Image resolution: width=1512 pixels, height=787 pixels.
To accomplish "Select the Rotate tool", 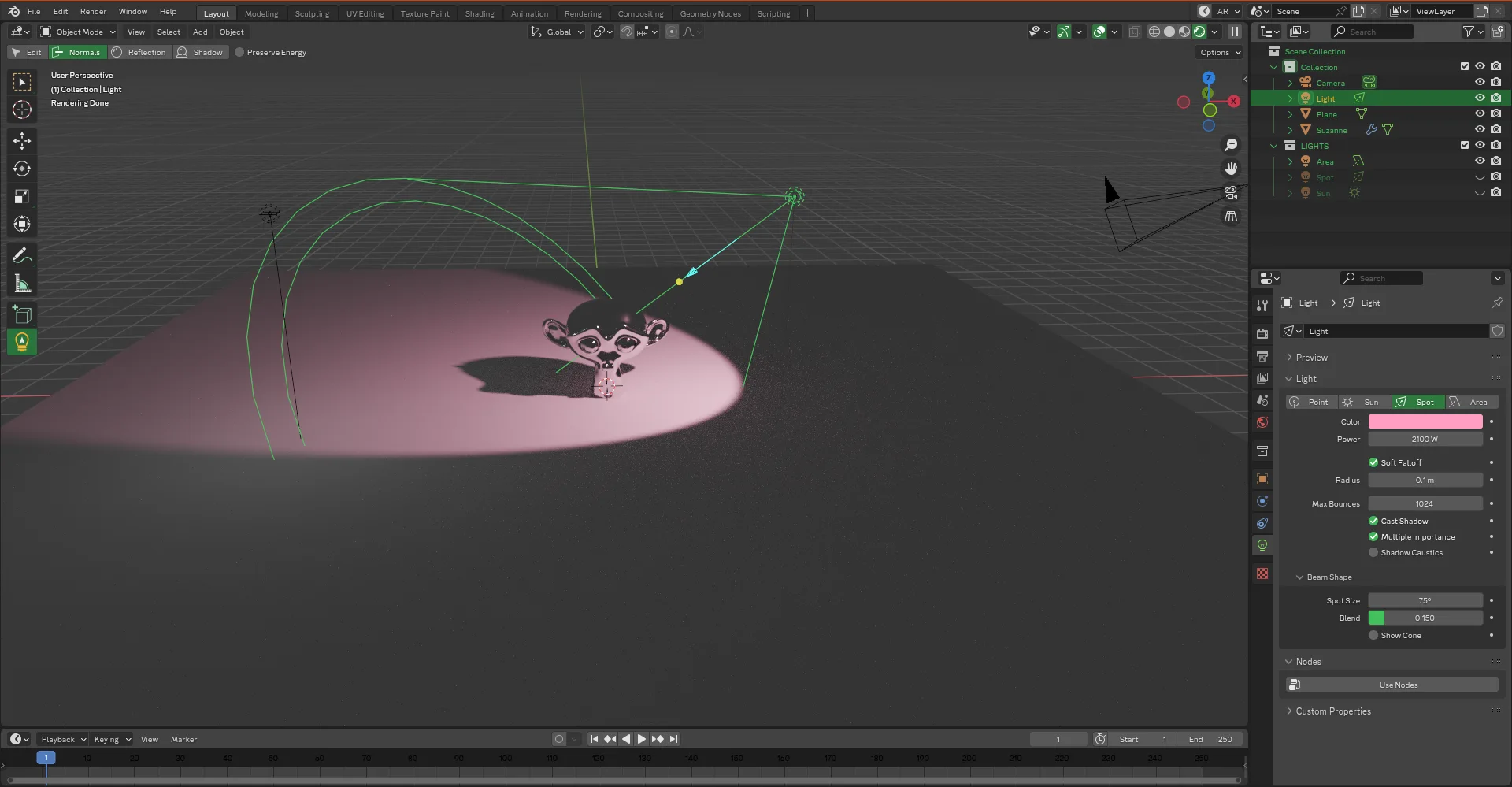I will pyautogui.click(x=21, y=168).
